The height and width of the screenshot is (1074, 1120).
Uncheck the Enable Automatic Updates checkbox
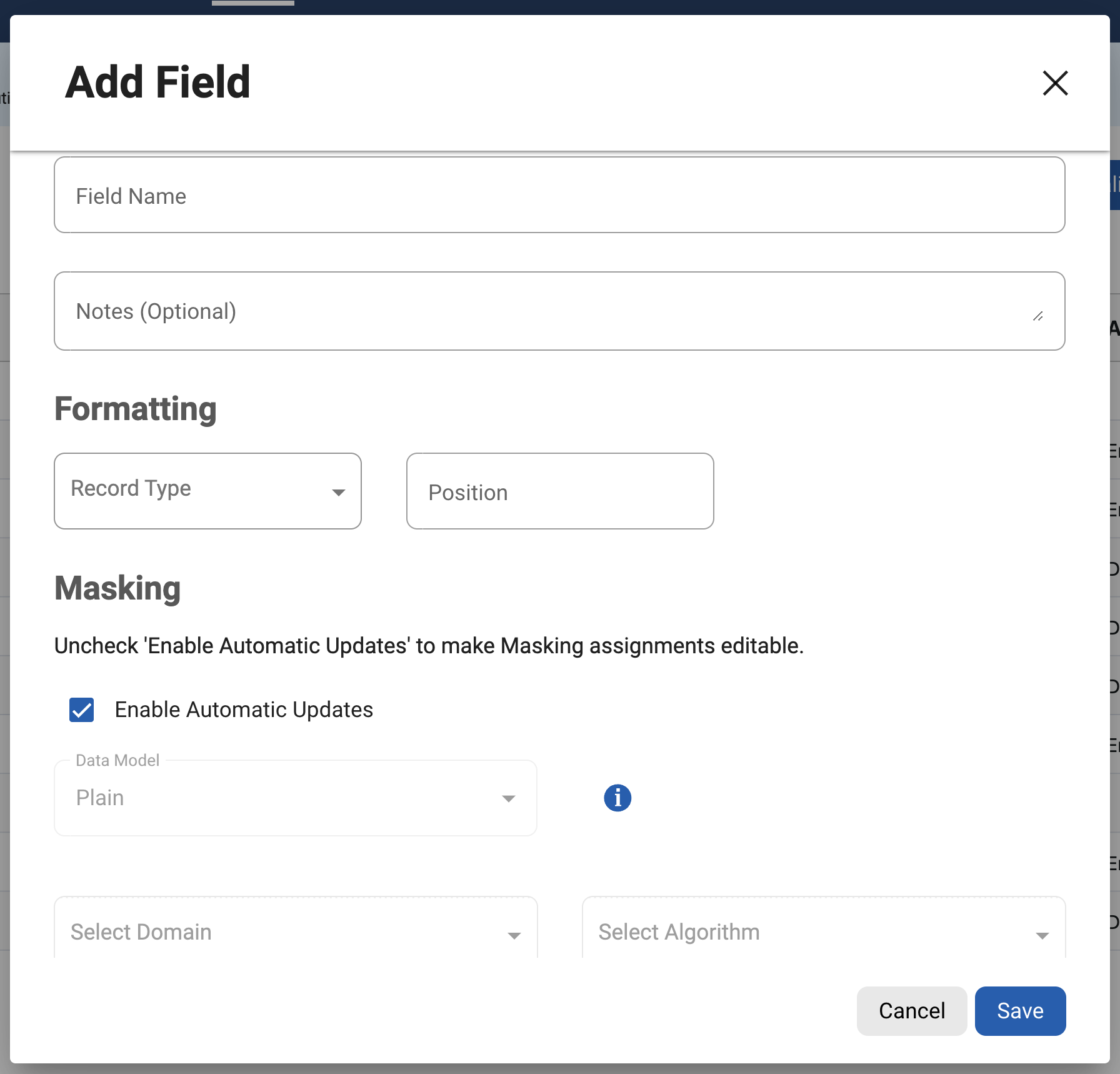click(82, 710)
